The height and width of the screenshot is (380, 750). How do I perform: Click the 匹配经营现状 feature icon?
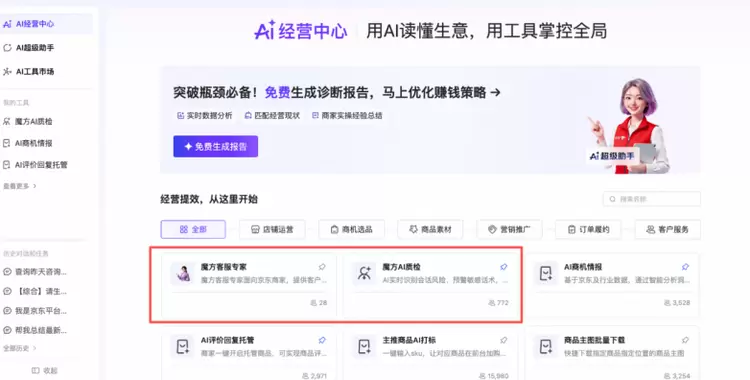tap(248, 115)
